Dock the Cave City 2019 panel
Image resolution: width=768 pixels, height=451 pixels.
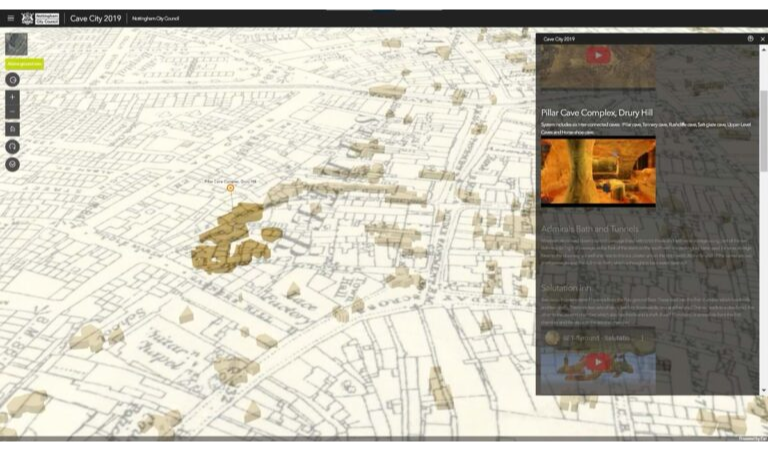750,39
